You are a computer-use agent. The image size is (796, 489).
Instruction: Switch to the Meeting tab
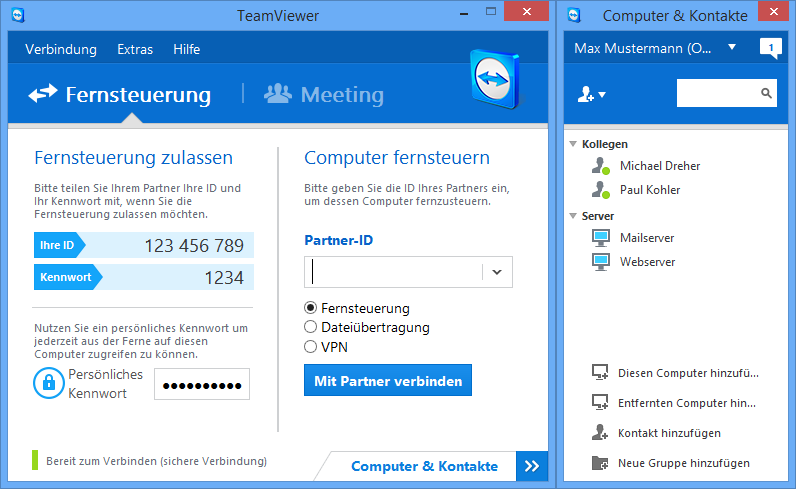pos(324,94)
